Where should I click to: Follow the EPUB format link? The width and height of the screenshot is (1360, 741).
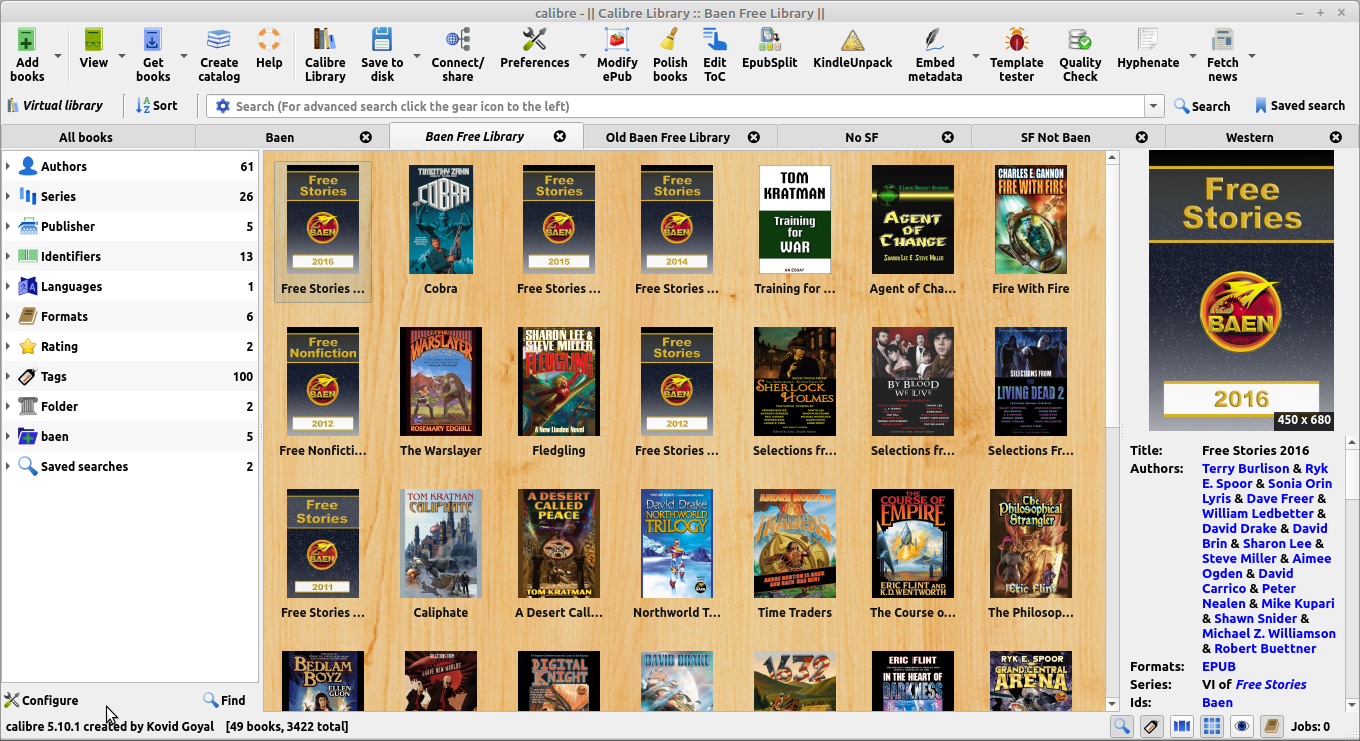pos(1219,666)
